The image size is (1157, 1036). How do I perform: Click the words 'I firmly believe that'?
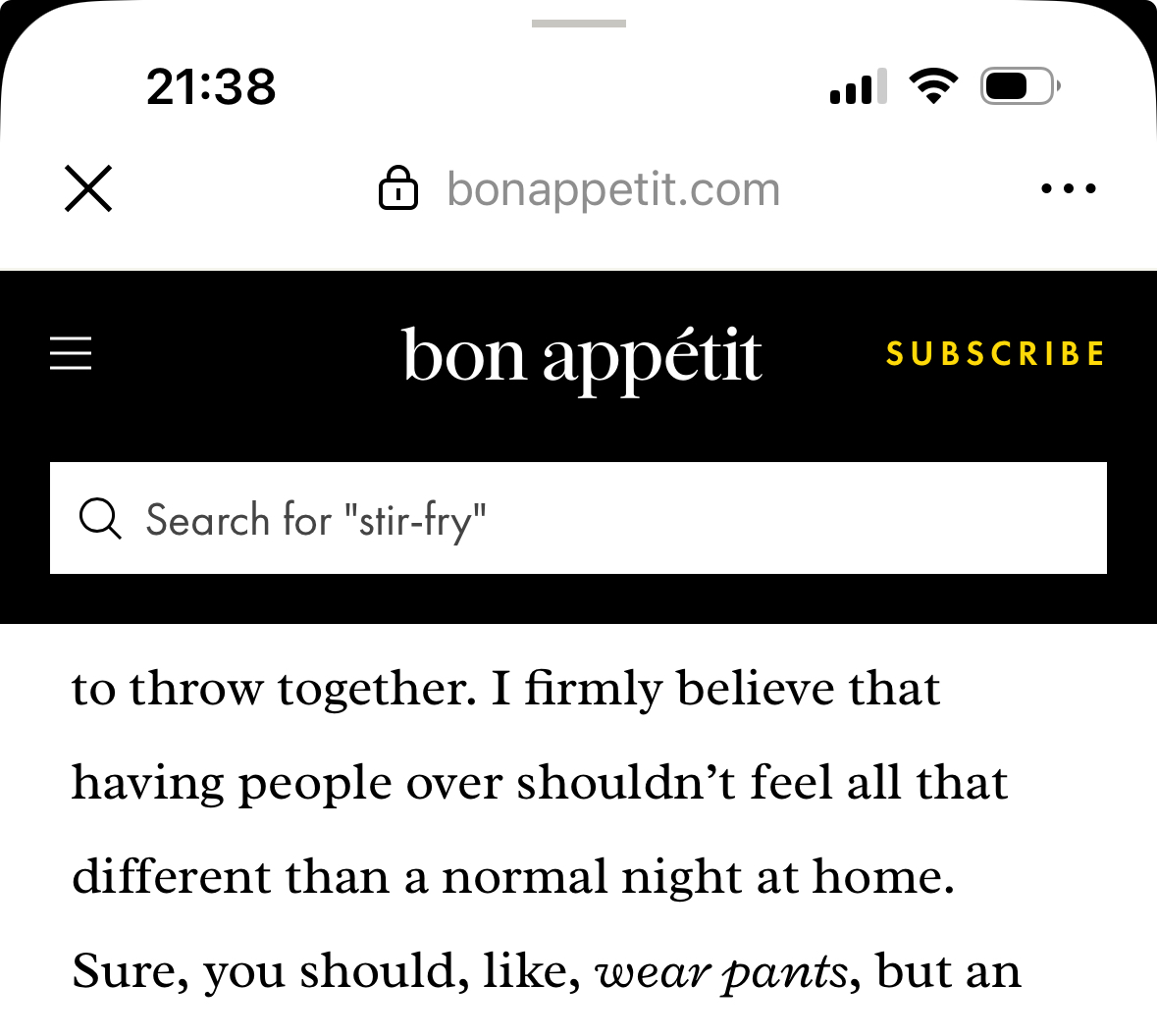(x=714, y=689)
